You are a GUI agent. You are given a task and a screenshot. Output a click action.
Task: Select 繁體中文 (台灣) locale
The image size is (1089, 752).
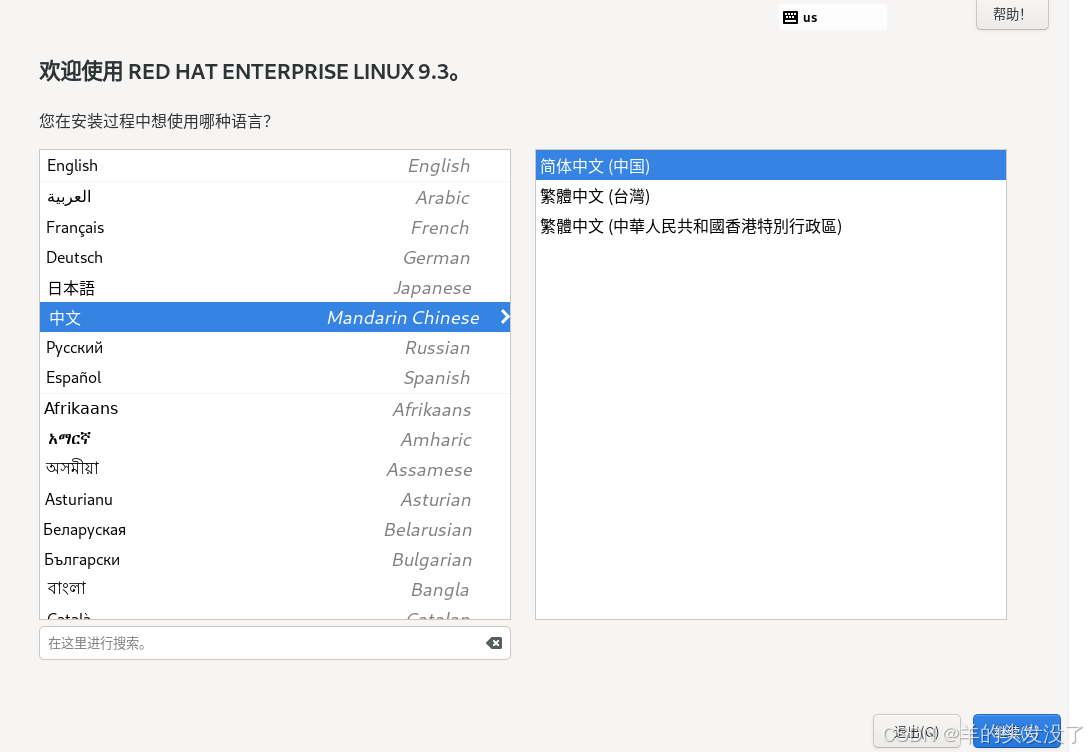click(x=771, y=197)
